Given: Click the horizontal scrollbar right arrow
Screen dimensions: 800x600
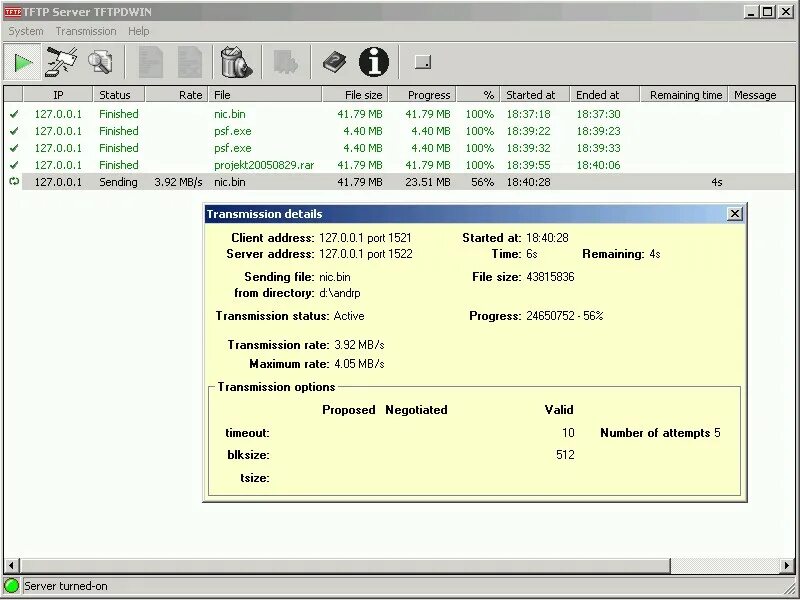Looking at the screenshot, I should point(787,565).
